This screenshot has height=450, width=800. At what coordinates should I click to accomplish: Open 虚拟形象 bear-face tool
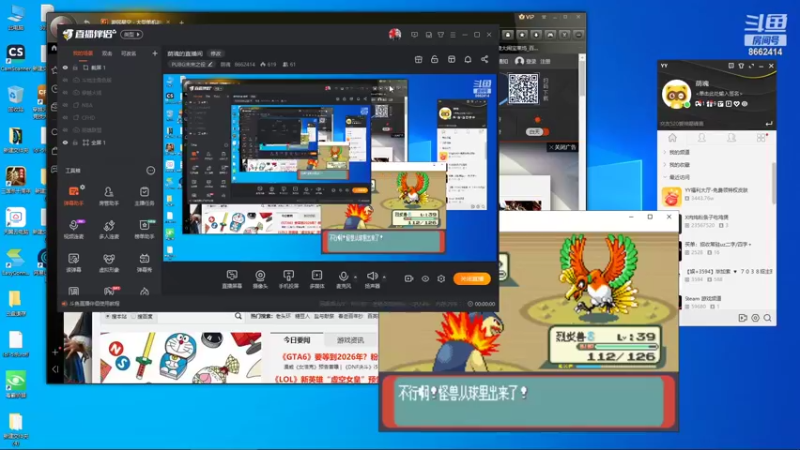click(x=109, y=262)
